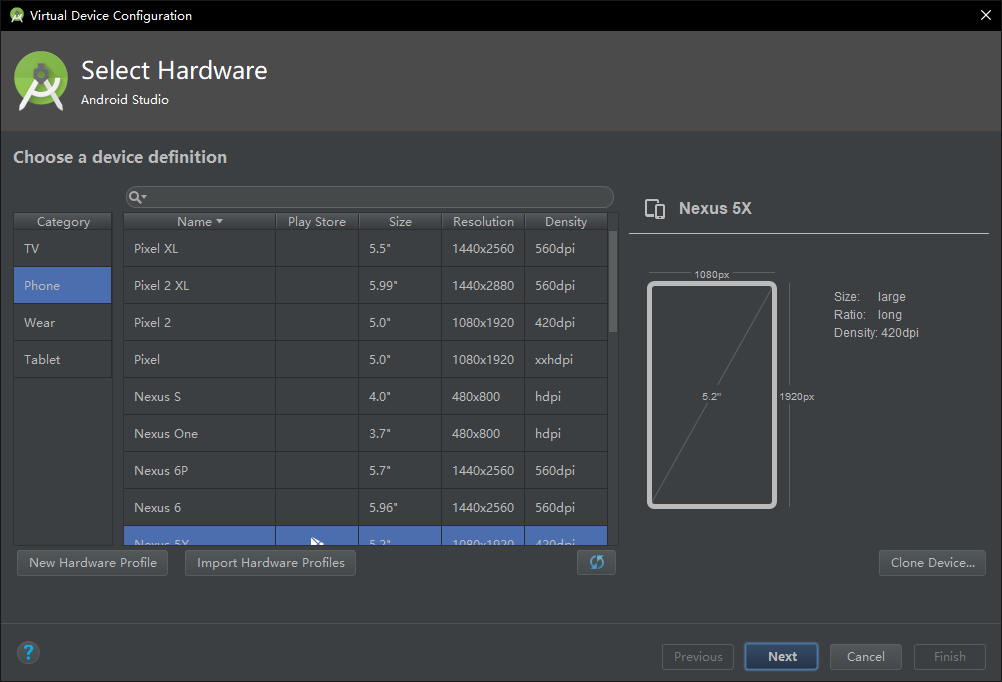The width and height of the screenshot is (1002, 682).
Task: Select the Wear category
Action: click(63, 323)
